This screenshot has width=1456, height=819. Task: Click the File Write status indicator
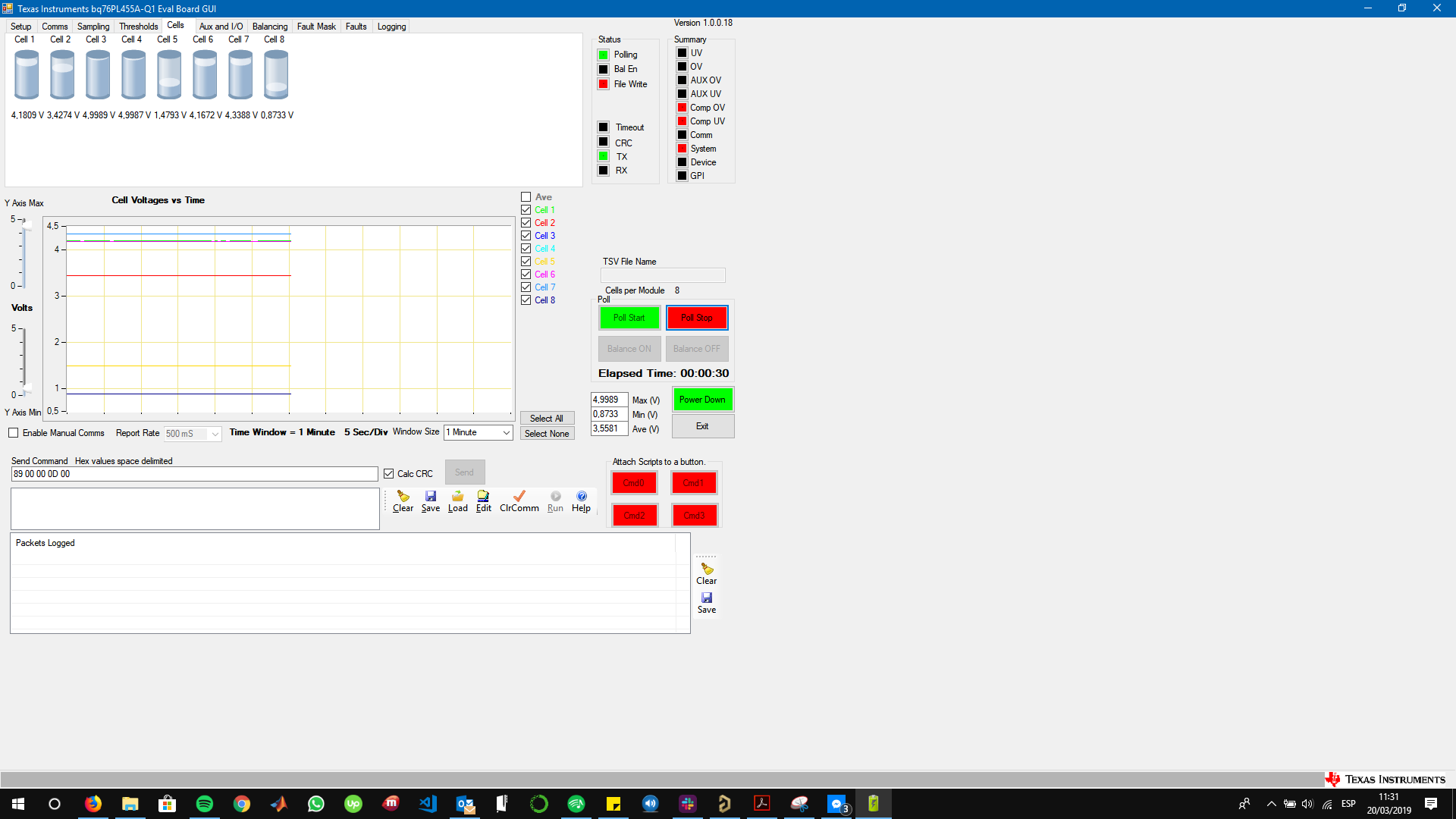(x=604, y=84)
